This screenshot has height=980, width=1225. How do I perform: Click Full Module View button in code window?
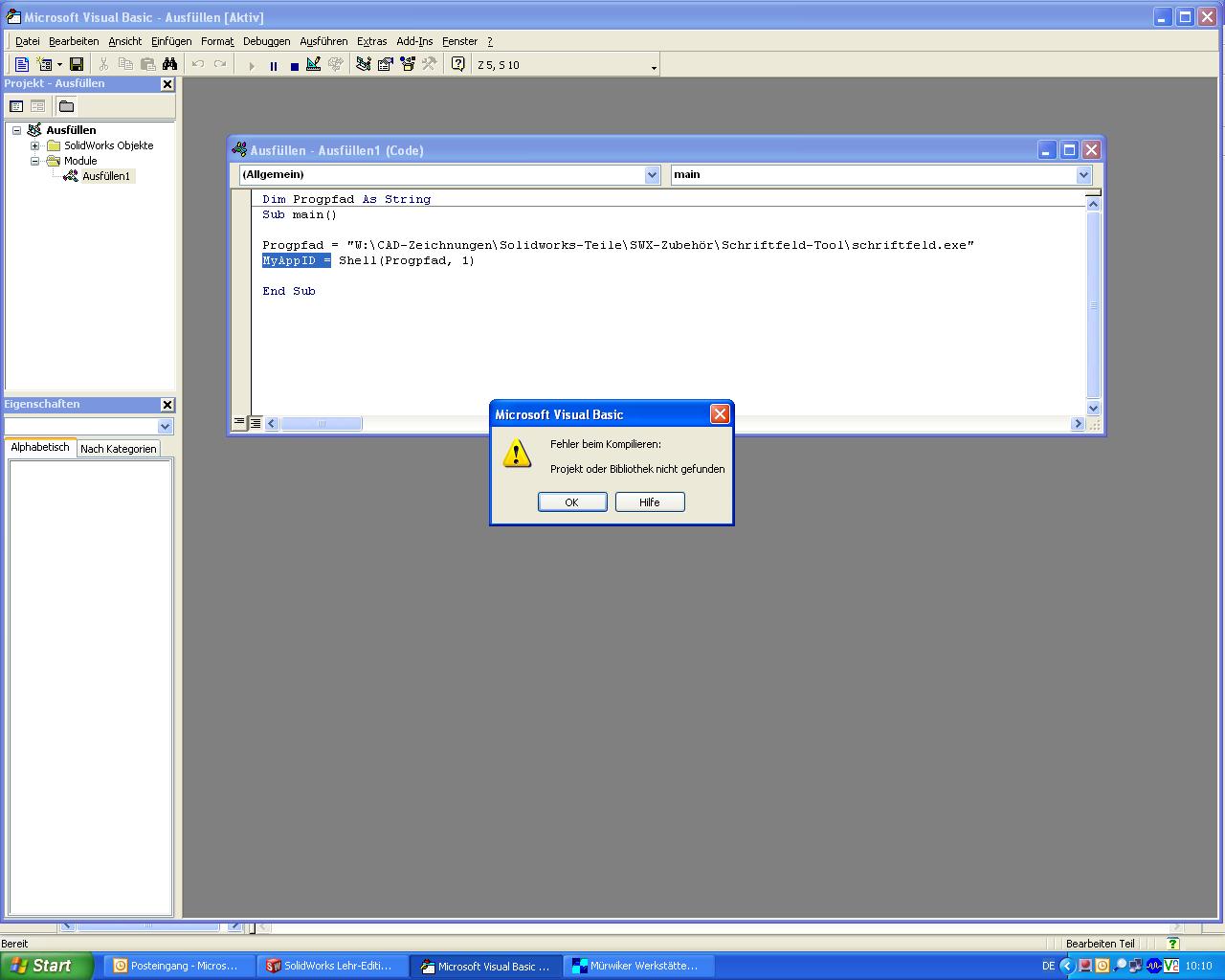click(256, 423)
